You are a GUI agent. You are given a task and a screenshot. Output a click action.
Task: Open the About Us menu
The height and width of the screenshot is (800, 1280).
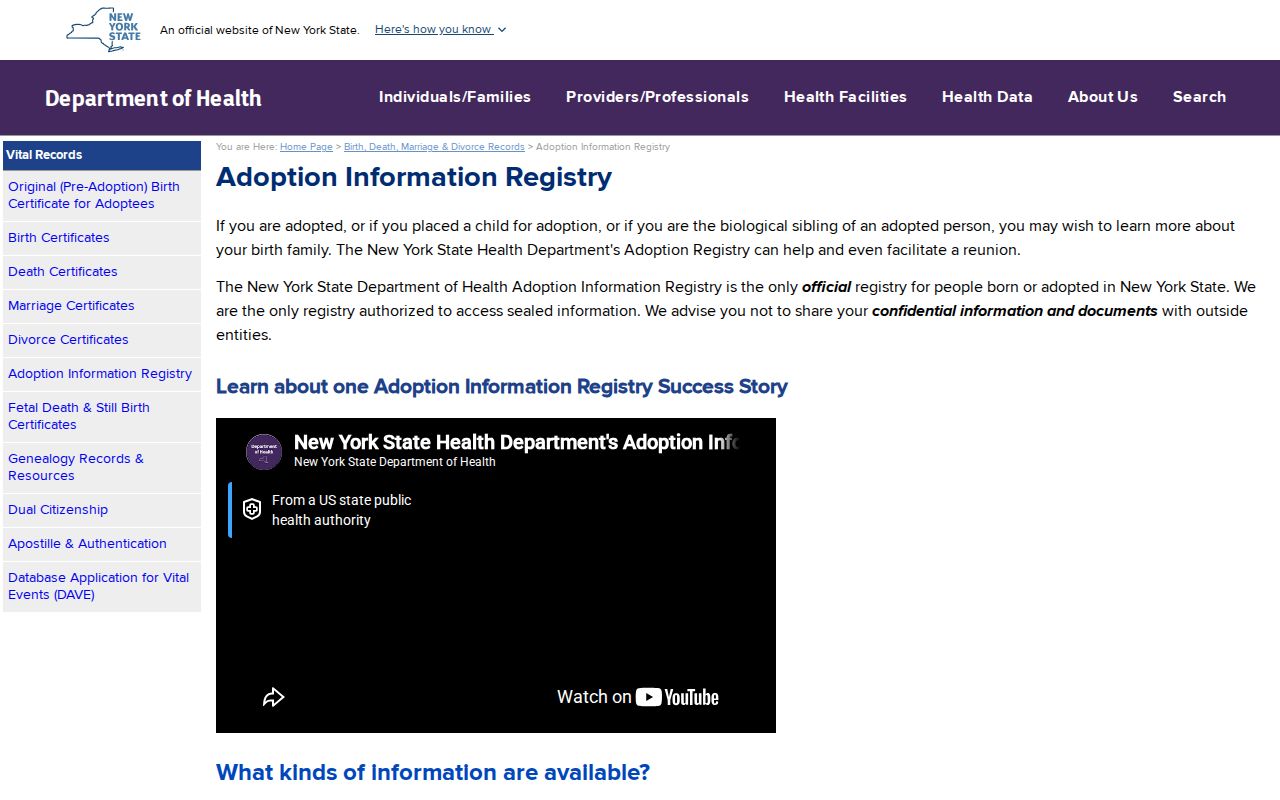(1103, 97)
